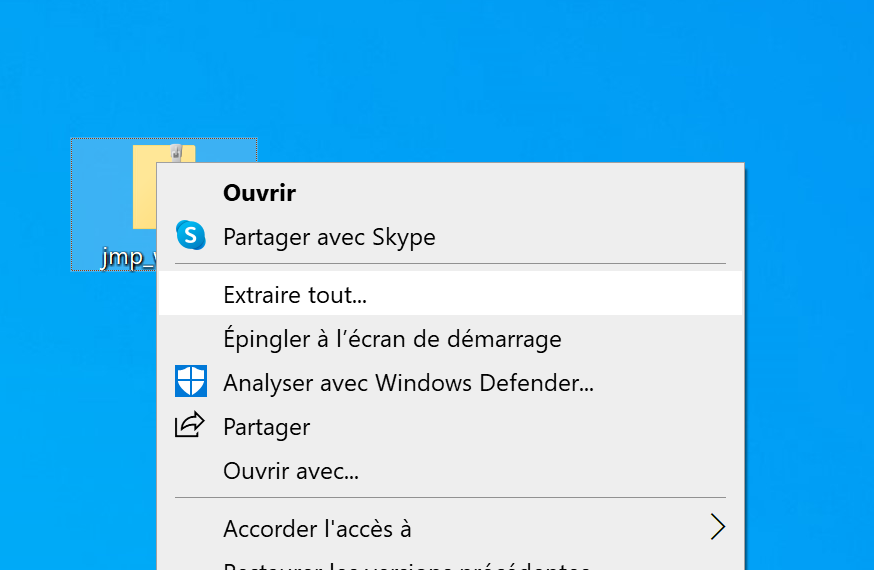Choose Extraire tout... to unzip the archive
Screen dimensions: 874x570
point(295,295)
